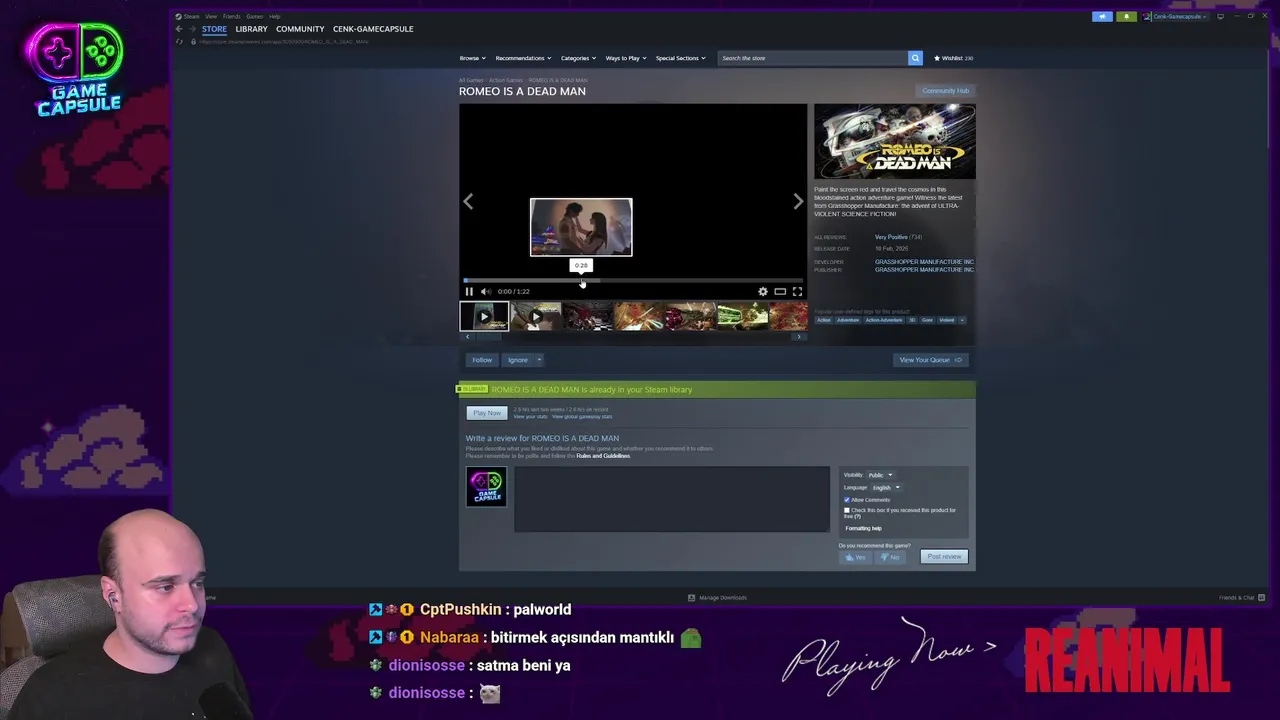The width and height of the screenshot is (1280, 720).
Task: Open video settings gear icon
Action: pos(763,291)
